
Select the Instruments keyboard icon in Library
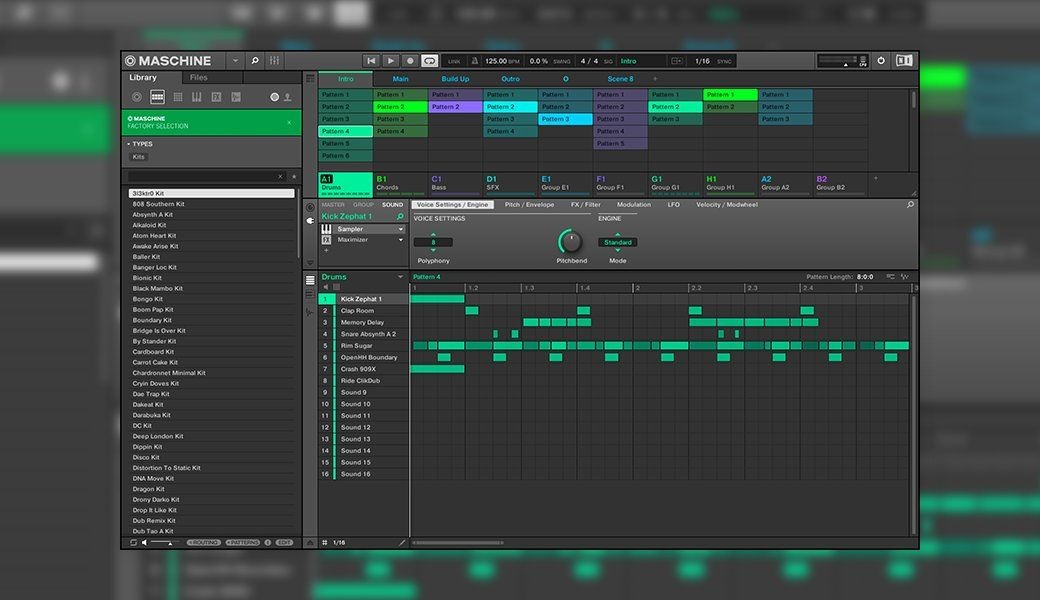197,97
